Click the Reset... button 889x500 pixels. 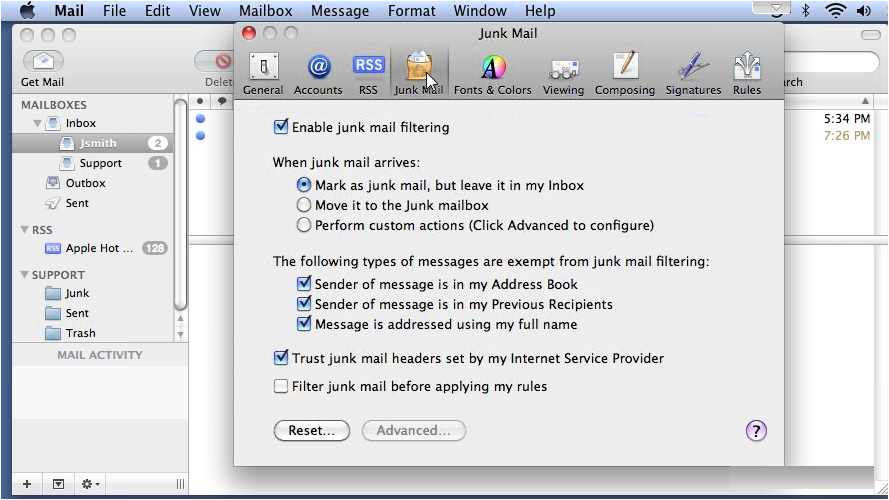coord(311,430)
